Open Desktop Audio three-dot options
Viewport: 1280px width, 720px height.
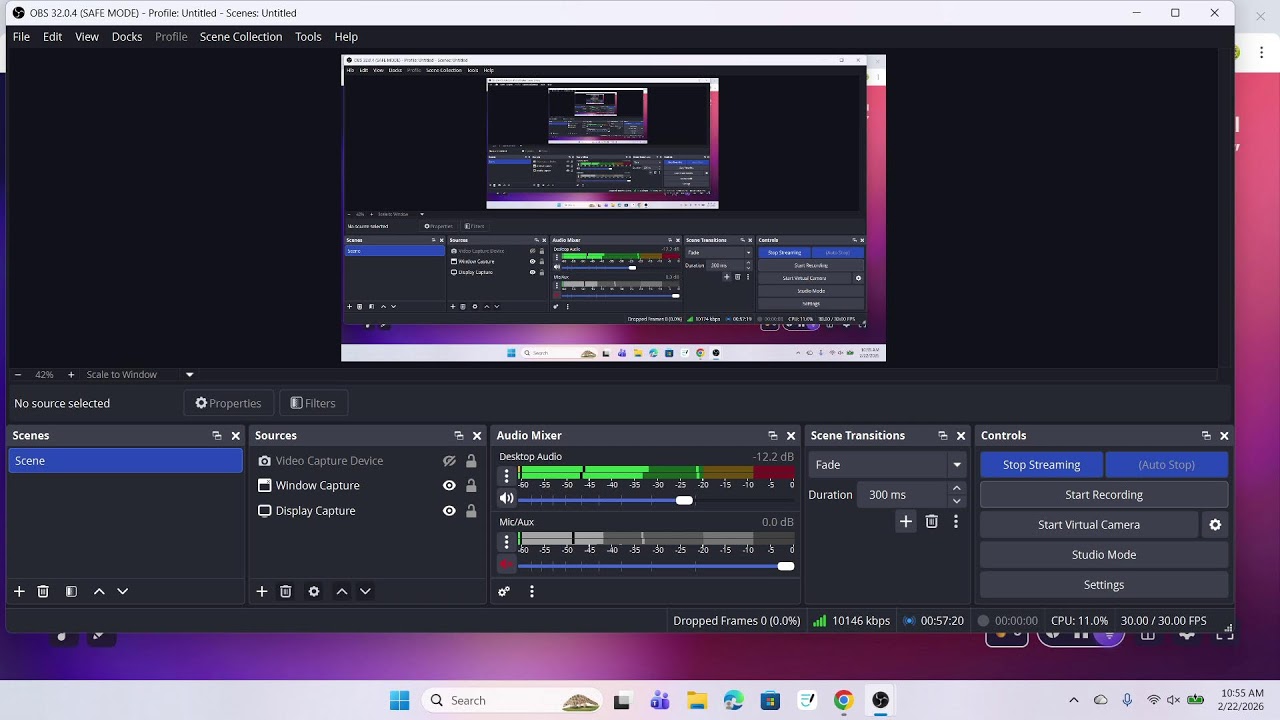507,476
